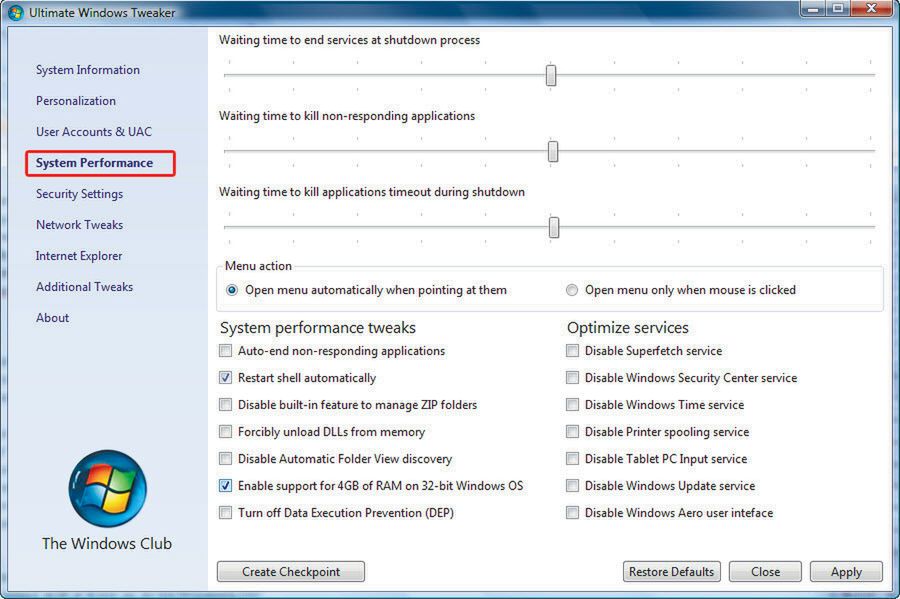Check Disable Windows Update service
The image size is (900, 599).
point(572,485)
